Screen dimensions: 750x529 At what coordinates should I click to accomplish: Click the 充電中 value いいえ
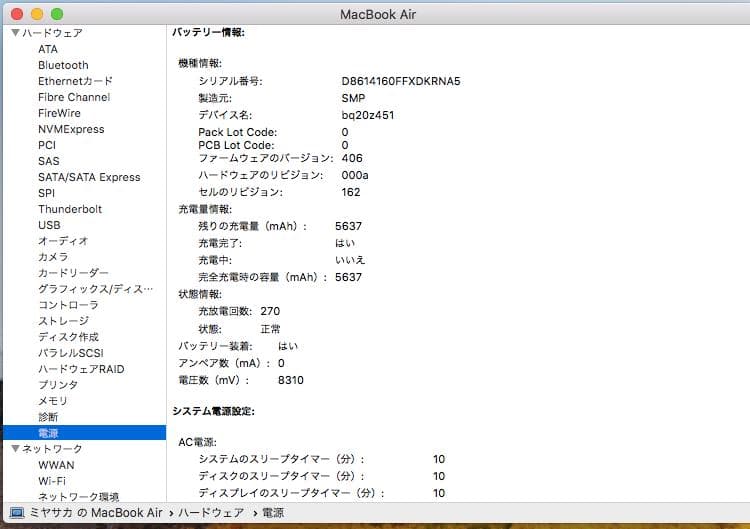tap(350, 260)
